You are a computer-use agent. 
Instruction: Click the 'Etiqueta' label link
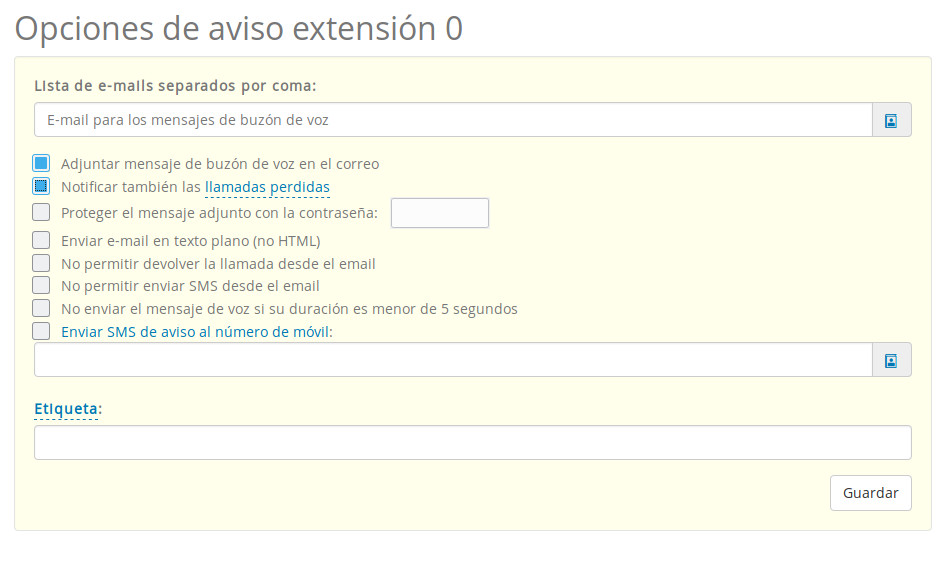click(66, 409)
